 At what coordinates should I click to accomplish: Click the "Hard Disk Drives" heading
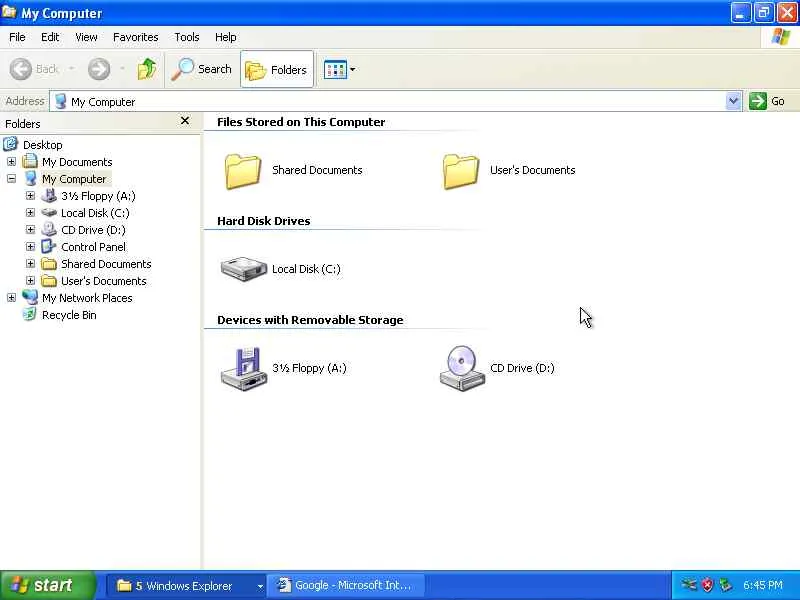click(x=264, y=221)
